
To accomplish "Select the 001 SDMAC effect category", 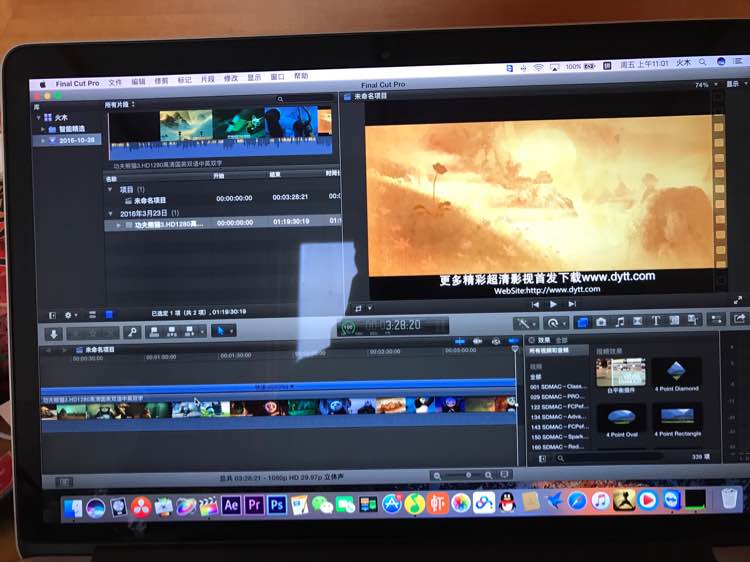I will pyautogui.click(x=558, y=386).
